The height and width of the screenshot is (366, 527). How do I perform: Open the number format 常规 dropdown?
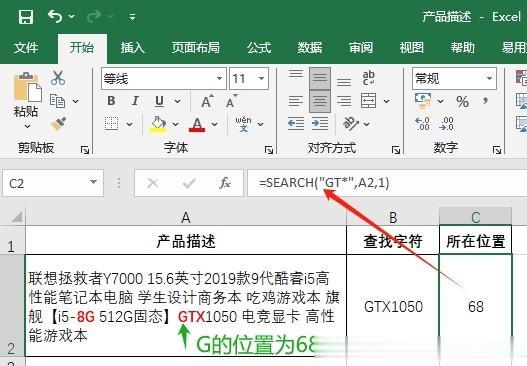point(489,79)
